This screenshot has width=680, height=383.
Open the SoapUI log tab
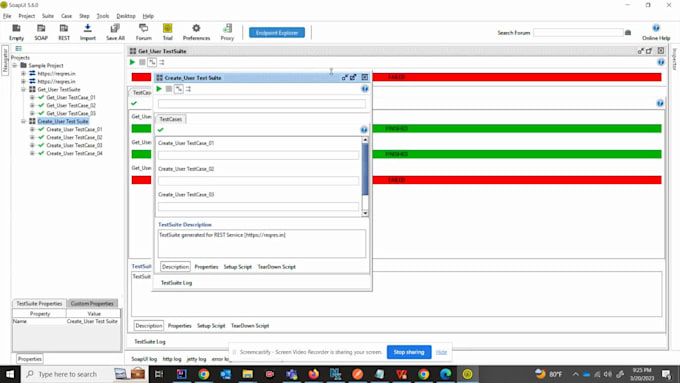pos(144,359)
